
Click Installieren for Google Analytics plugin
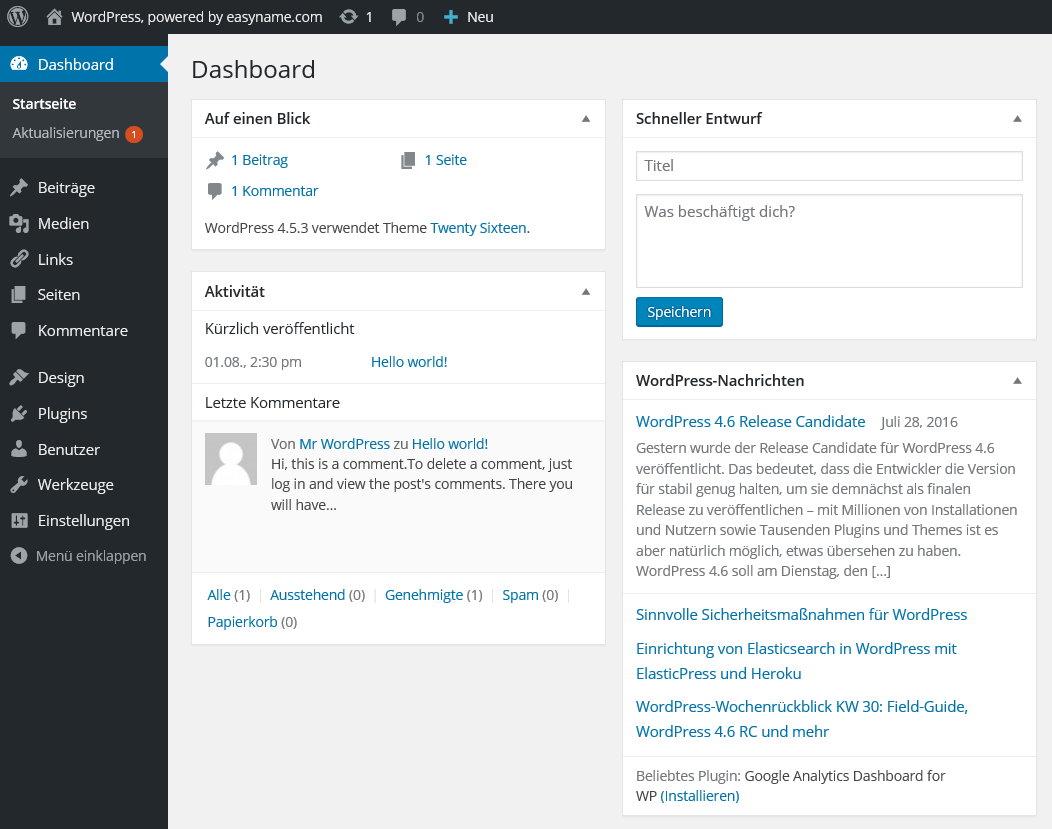coord(700,796)
